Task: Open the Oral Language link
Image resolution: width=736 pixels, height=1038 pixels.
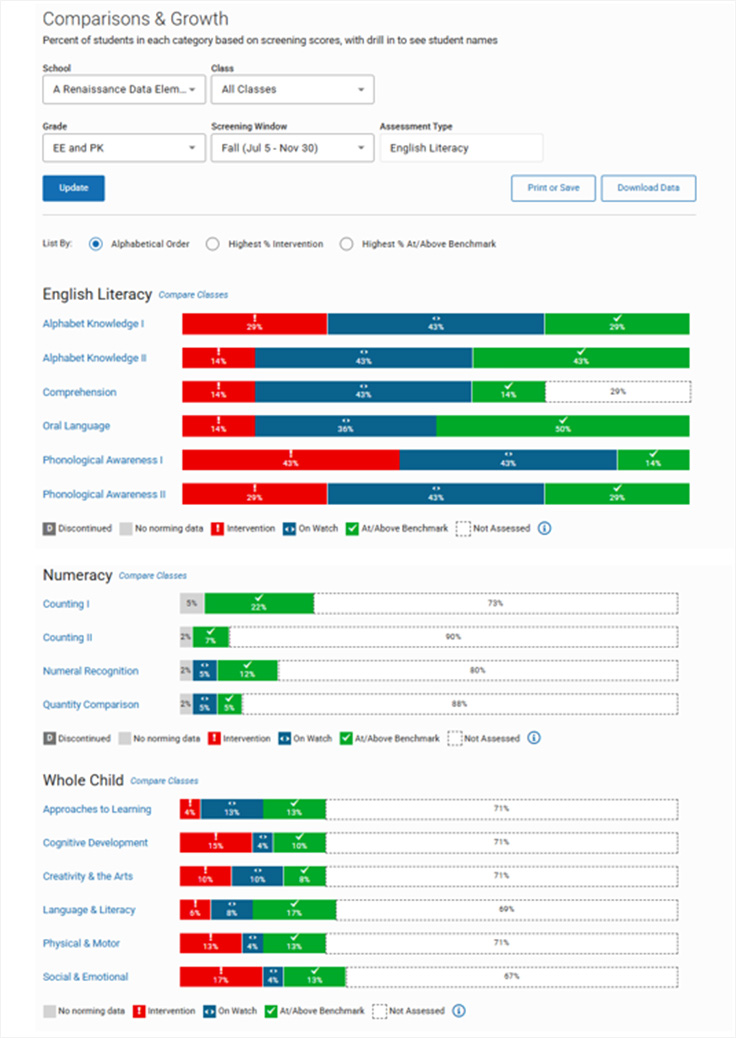Action: coord(76,426)
